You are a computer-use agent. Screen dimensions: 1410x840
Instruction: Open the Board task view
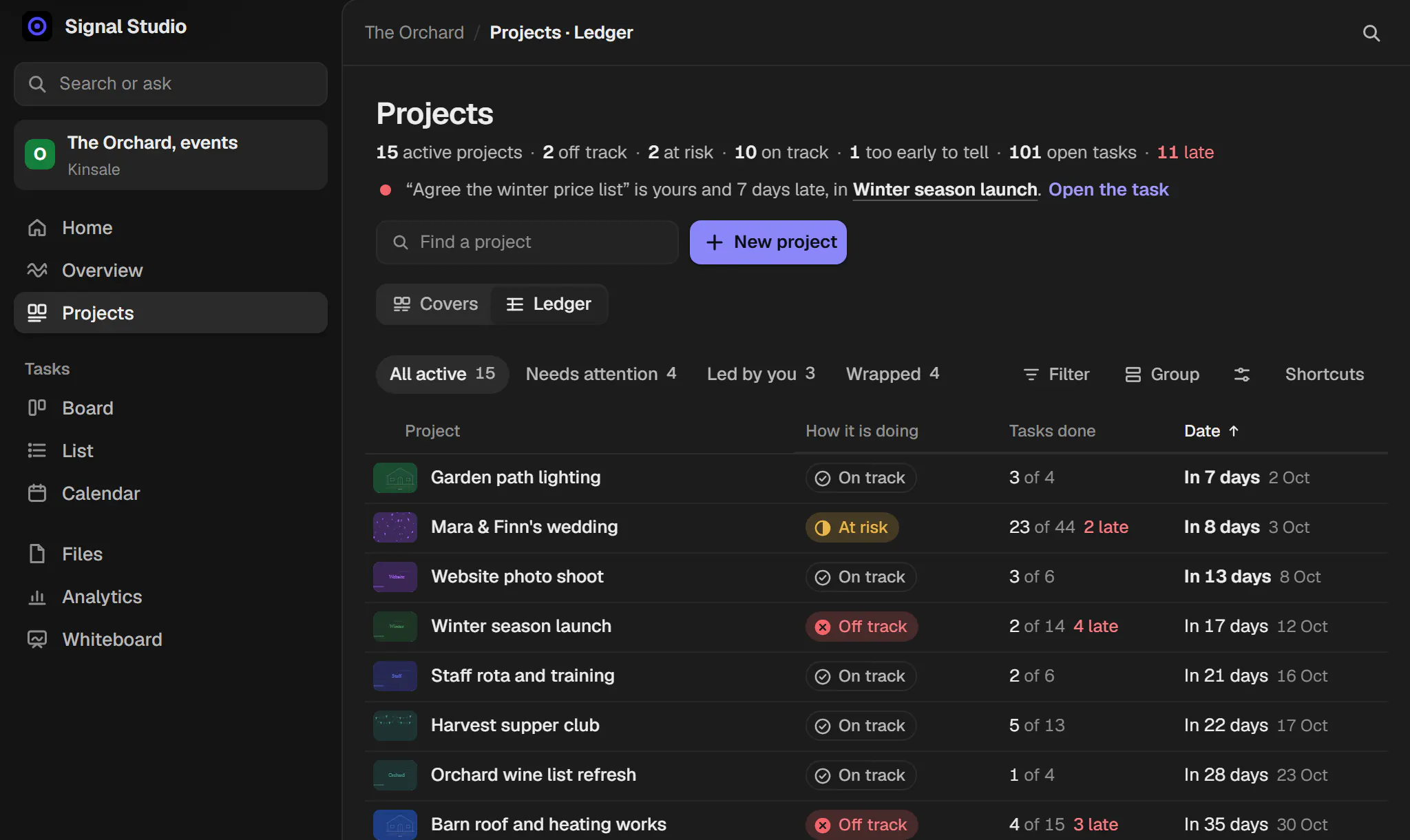(x=171, y=408)
